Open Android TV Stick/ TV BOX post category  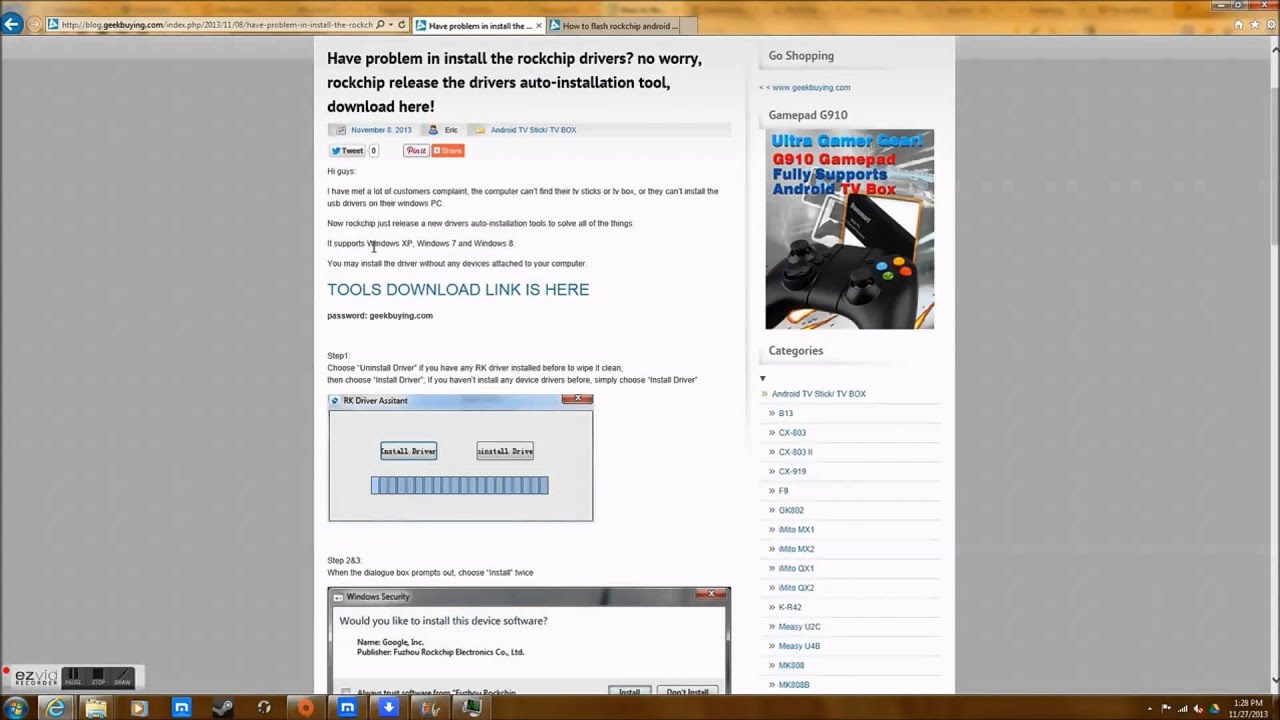click(x=533, y=130)
